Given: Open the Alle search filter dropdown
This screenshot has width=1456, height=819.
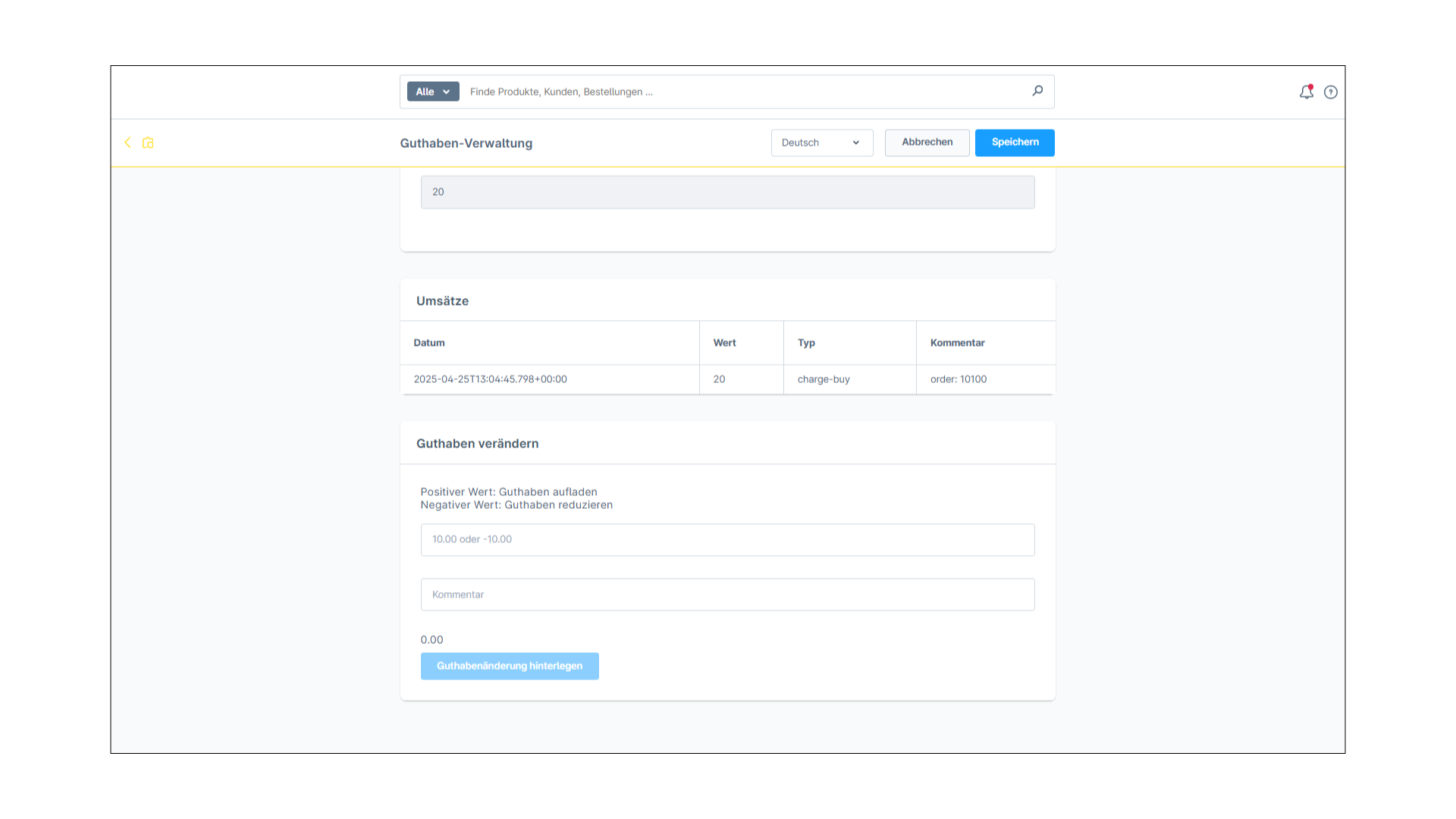Looking at the screenshot, I should click(433, 92).
